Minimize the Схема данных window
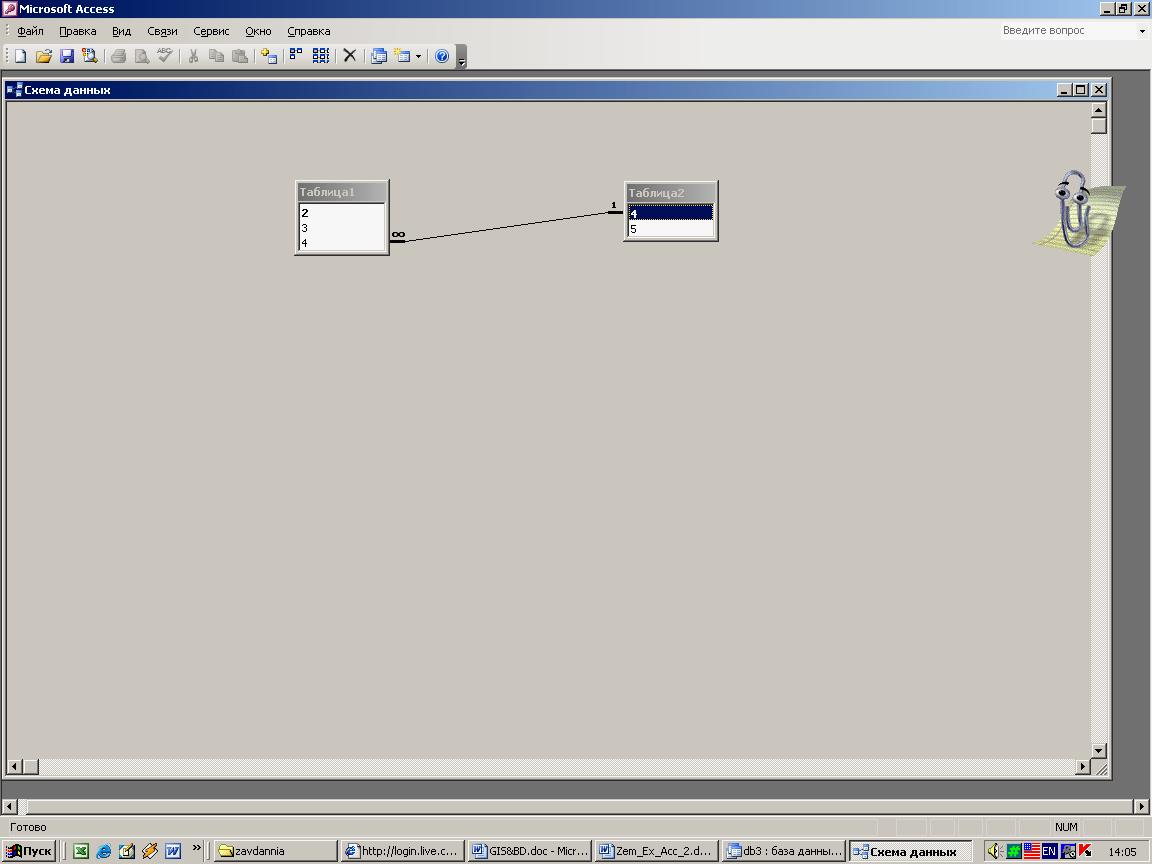This screenshot has height=864, width=1152. tap(1065, 90)
